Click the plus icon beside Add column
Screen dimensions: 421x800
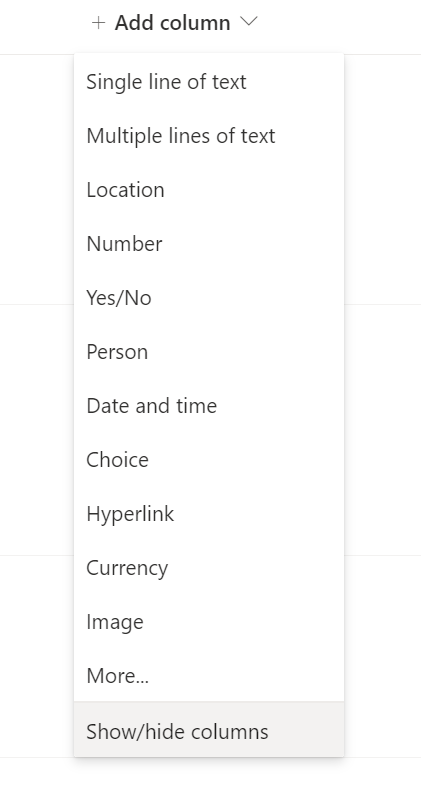pos(98,22)
